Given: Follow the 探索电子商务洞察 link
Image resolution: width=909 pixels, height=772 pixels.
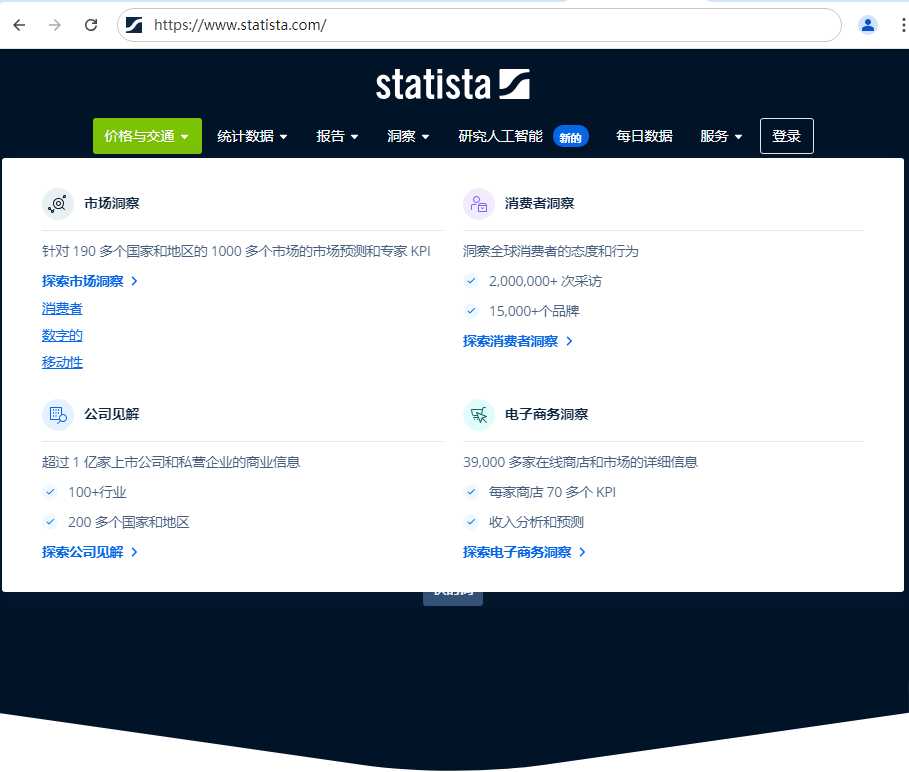Looking at the screenshot, I should [525, 552].
